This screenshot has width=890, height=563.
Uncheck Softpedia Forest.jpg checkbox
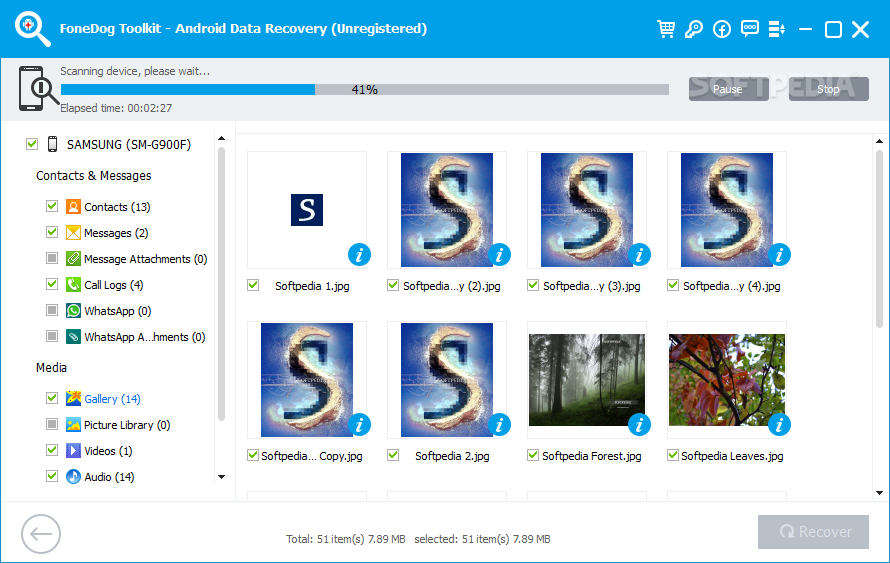(533, 455)
